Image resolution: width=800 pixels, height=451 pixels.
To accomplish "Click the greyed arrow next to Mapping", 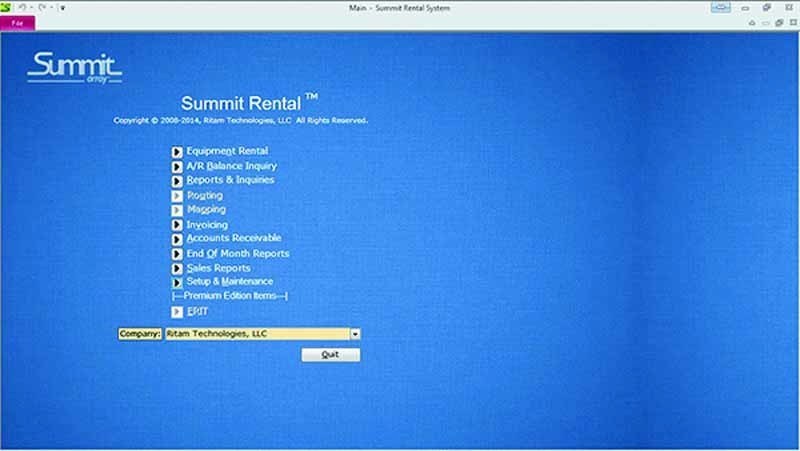I will [177, 210].
